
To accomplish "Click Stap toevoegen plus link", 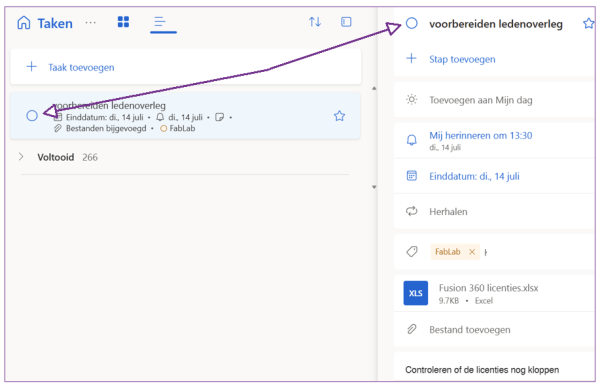I will click(462, 59).
